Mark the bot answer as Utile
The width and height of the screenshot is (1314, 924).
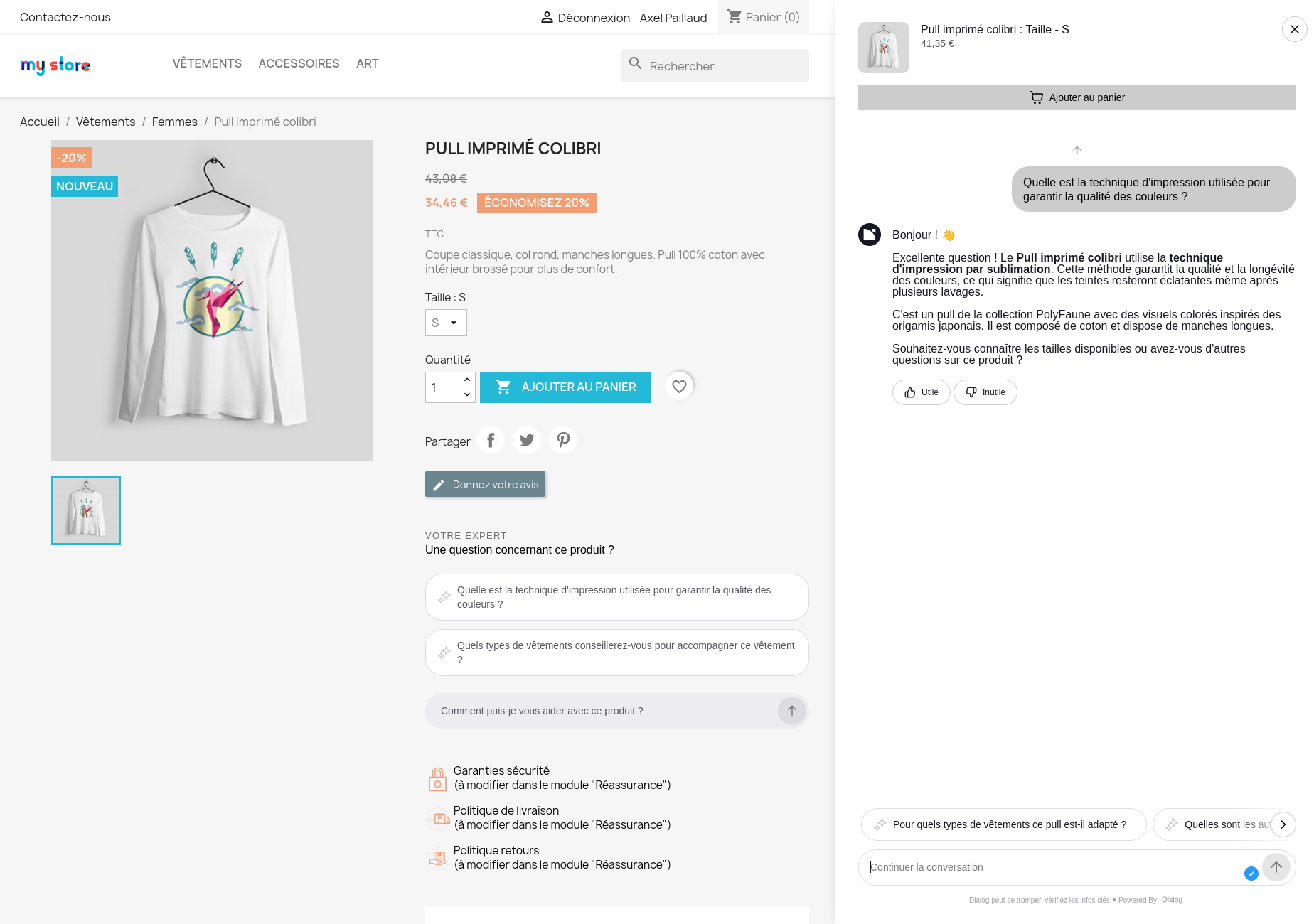tap(921, 392)
